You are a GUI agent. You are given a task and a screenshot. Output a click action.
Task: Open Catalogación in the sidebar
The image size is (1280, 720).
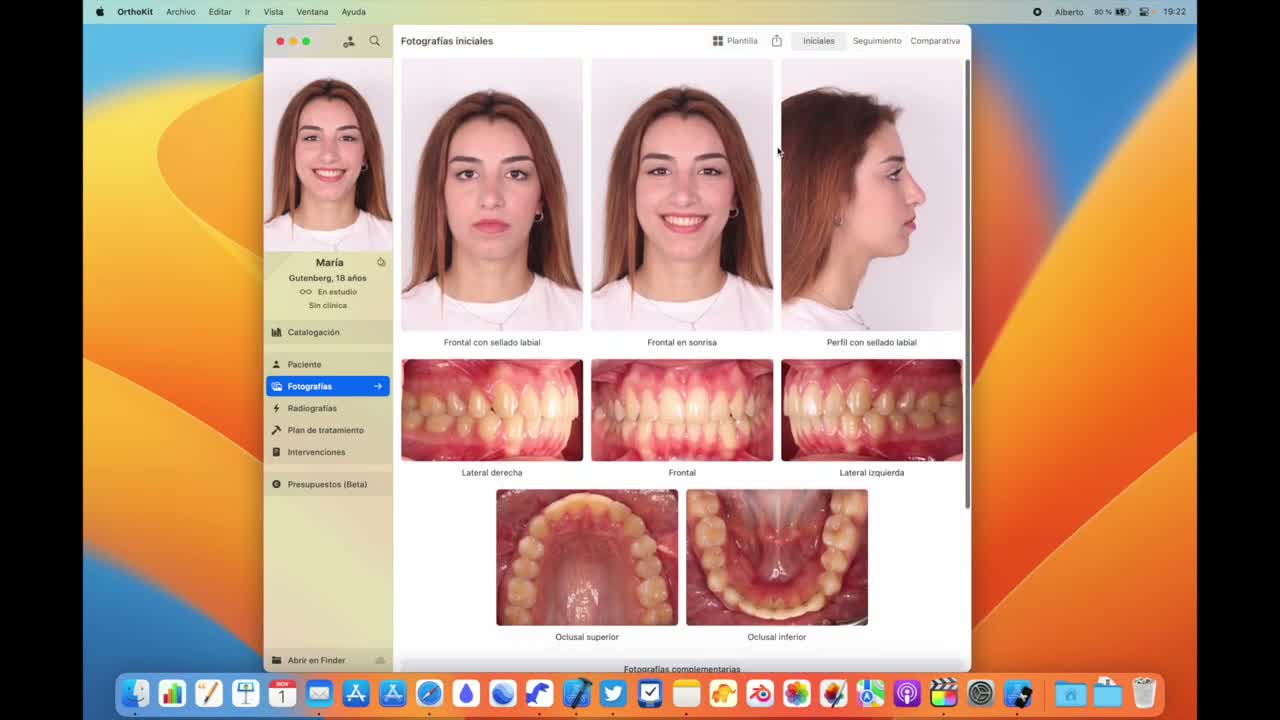pos(328,332)
